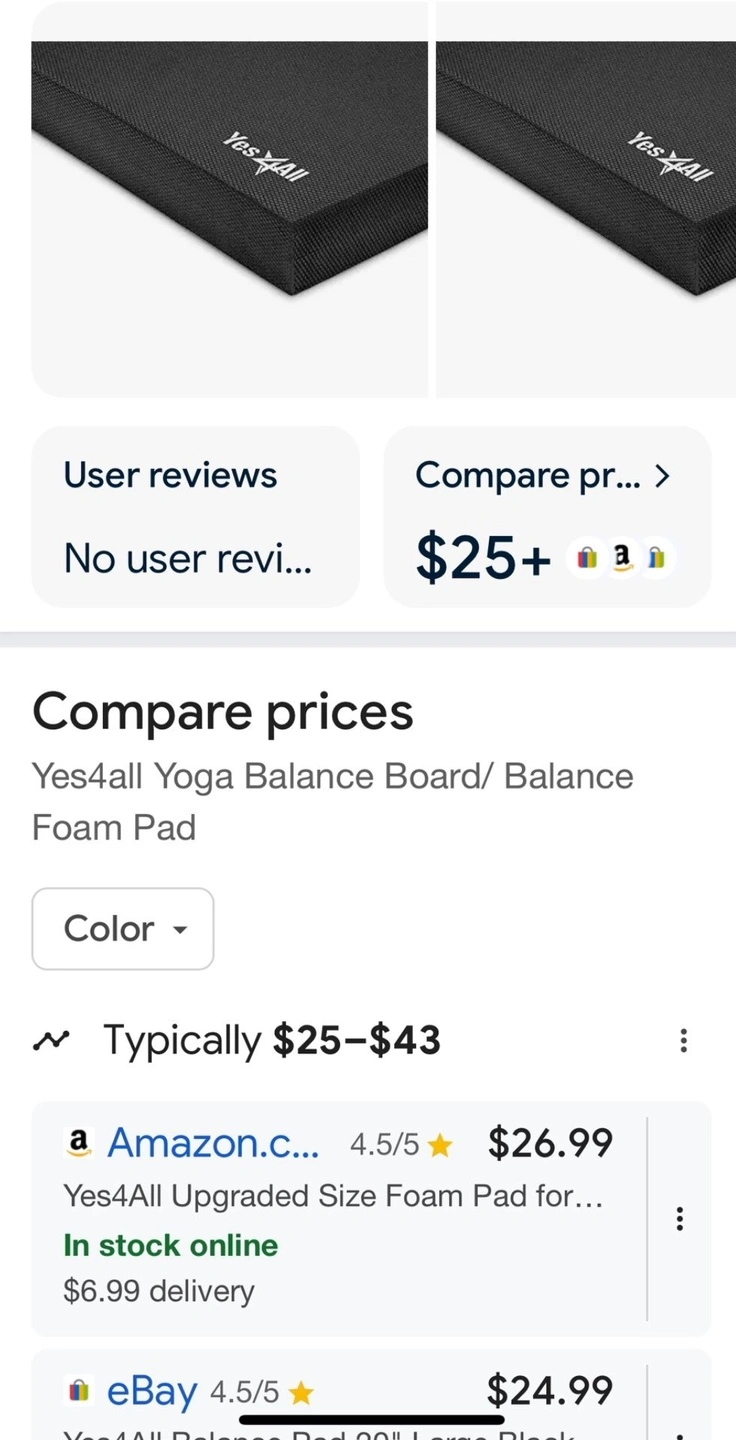Open the Amazon.c... seller link
This screenshot has height=1440, width=736.
pyautogui.click(x=213, y=1142)
